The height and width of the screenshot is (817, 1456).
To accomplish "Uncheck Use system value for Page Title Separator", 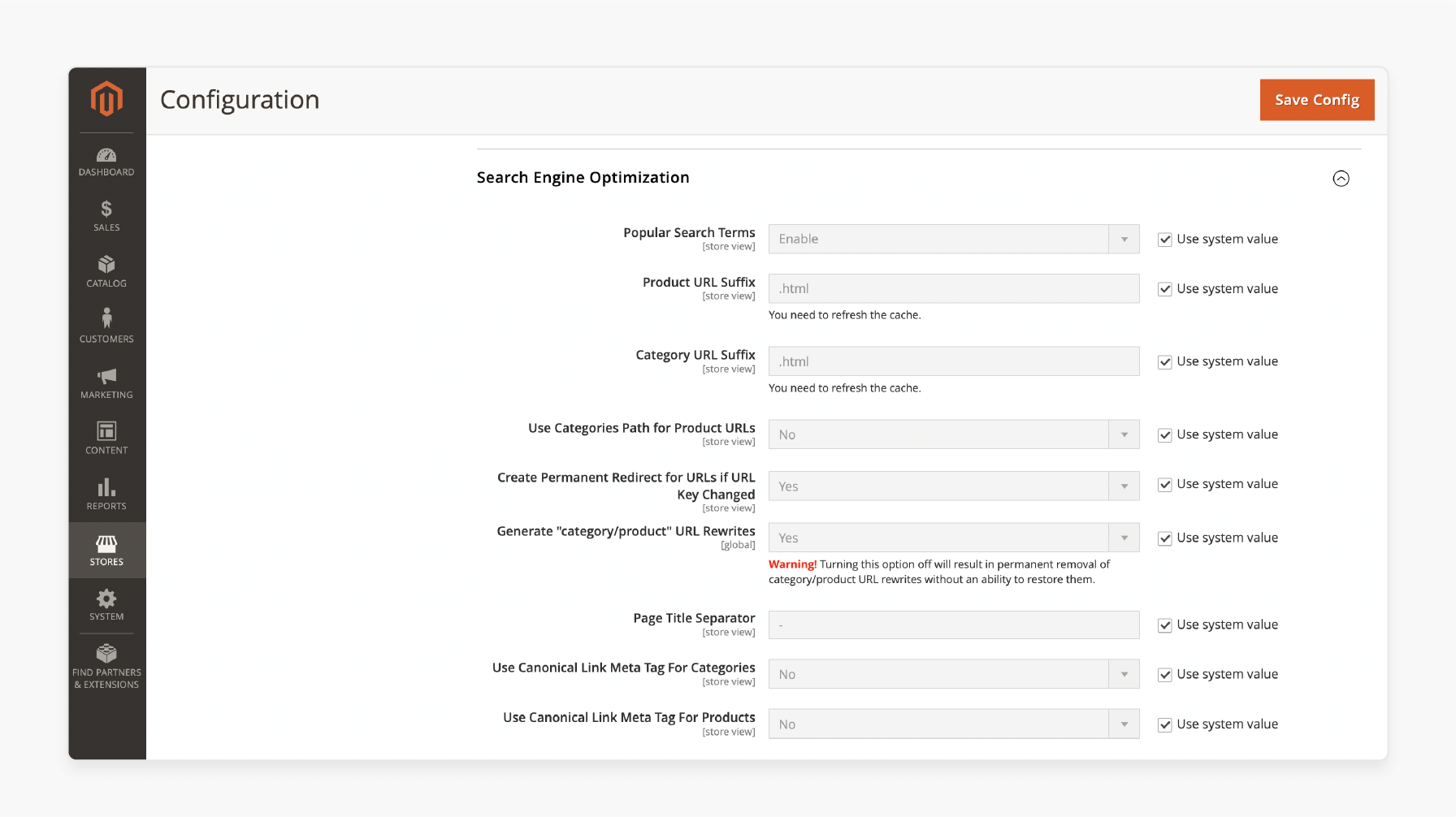I will pos(1164,625).
